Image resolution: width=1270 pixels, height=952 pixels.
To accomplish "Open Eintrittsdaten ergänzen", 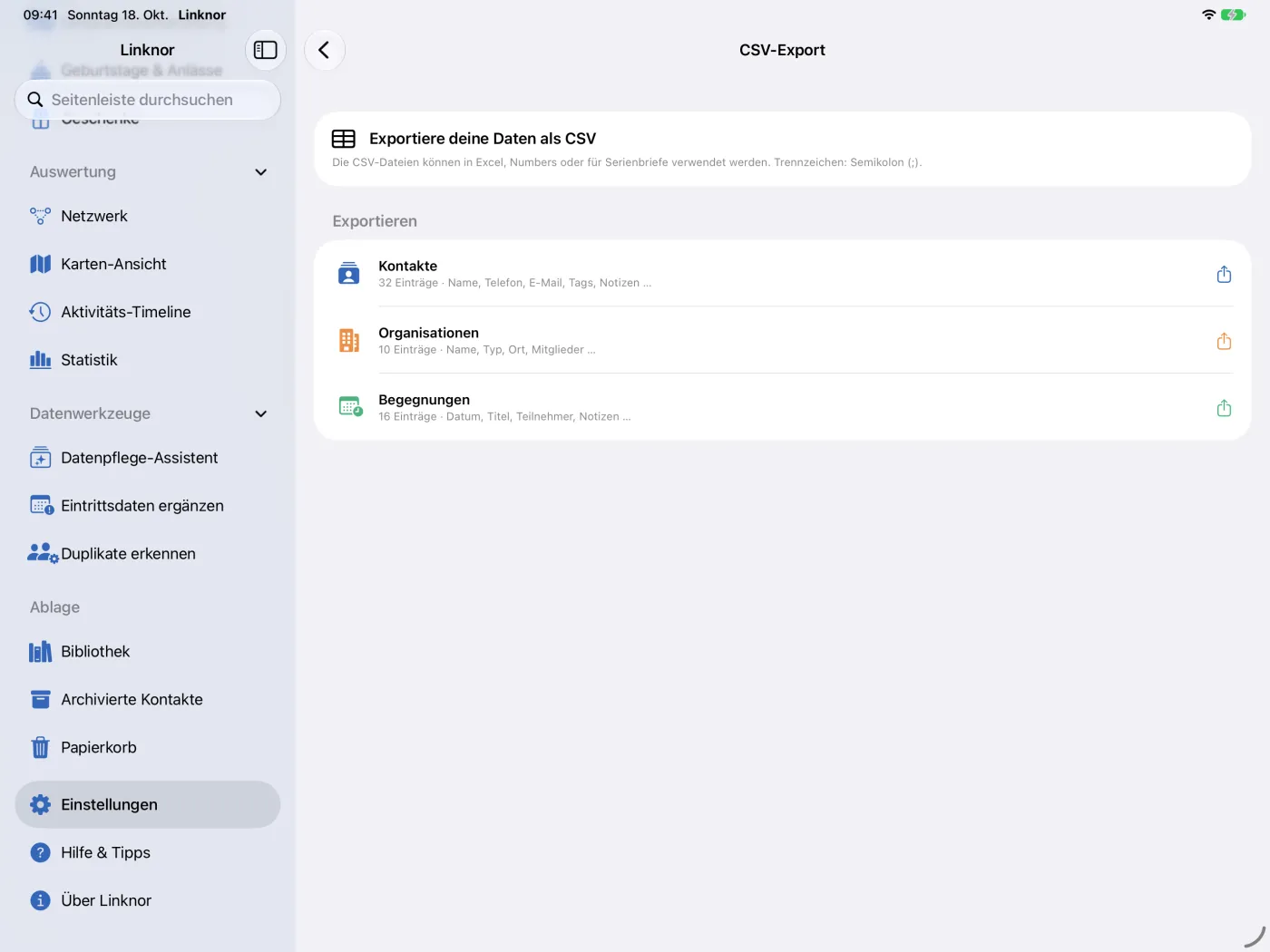I will [x=148, y=506].
